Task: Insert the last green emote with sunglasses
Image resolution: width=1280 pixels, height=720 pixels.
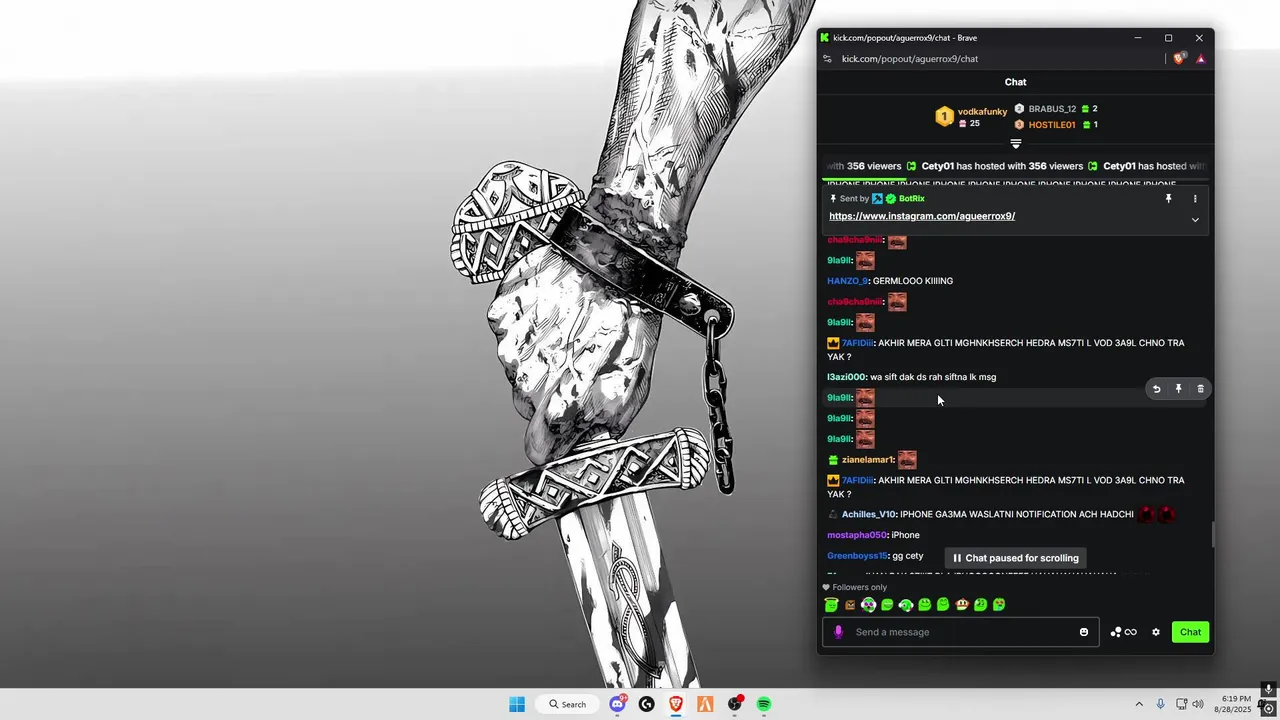Action: [999, 604]
